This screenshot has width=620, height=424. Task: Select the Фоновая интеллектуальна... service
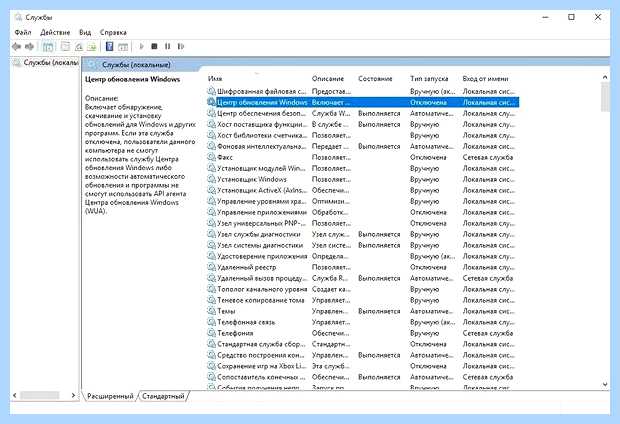click(363, 146)
